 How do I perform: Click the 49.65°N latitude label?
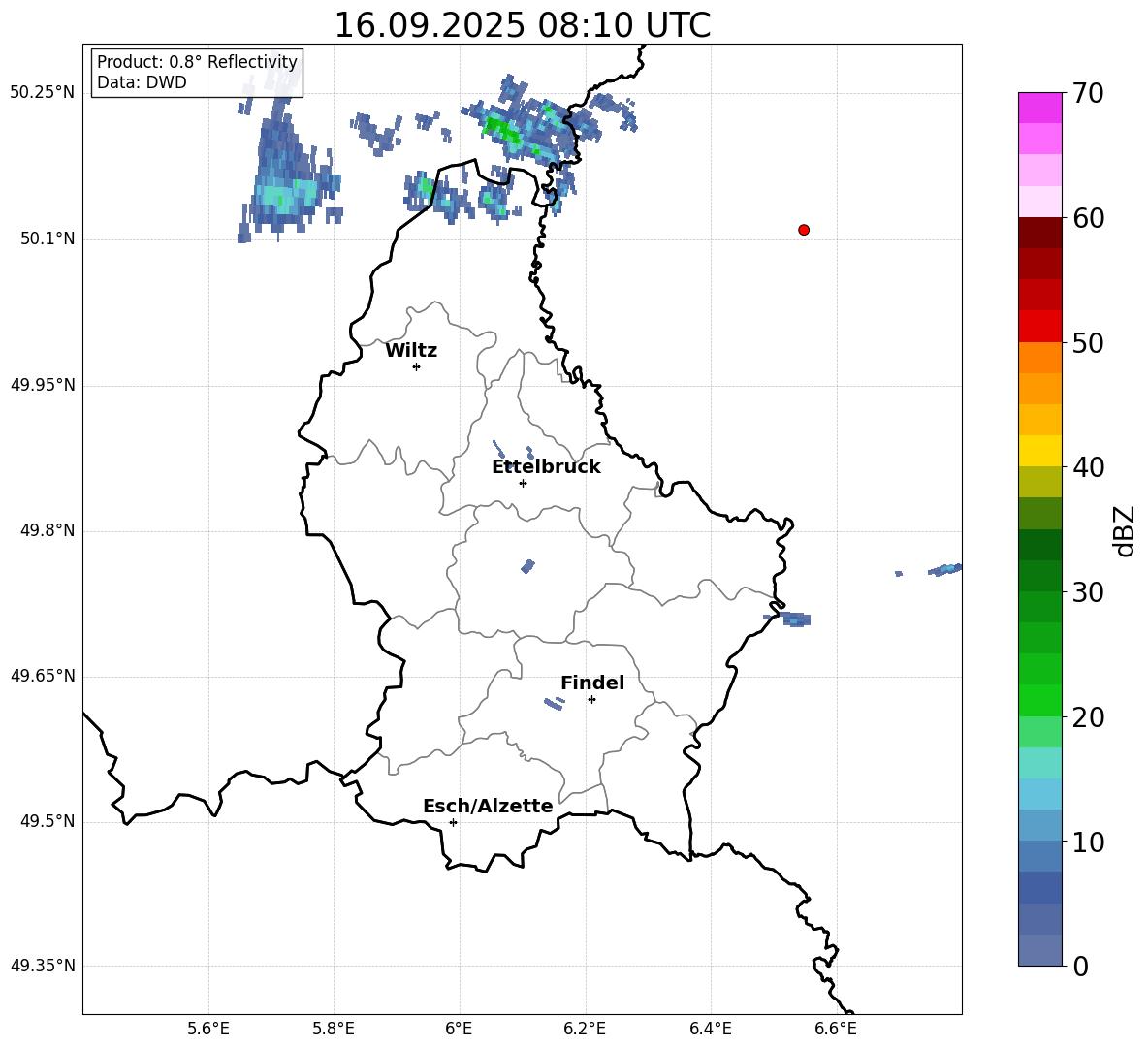pos(43,676)
